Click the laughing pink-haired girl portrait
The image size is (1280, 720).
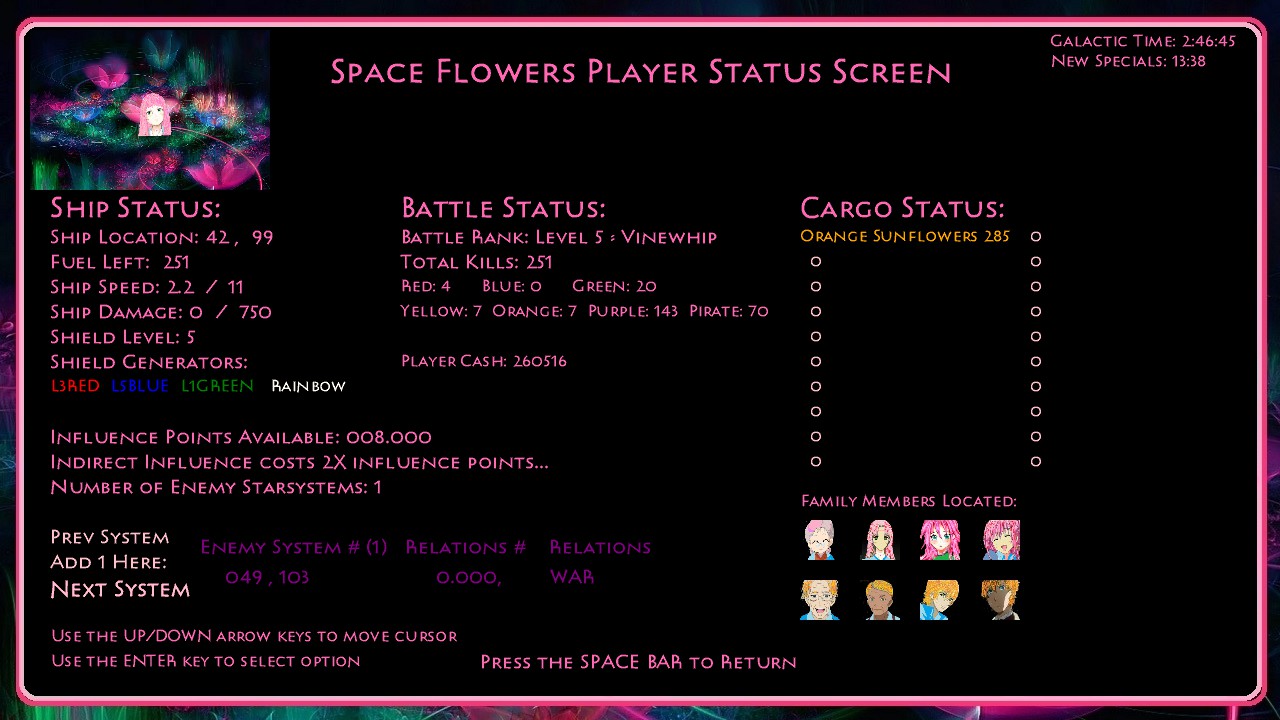coord(1000,540)
